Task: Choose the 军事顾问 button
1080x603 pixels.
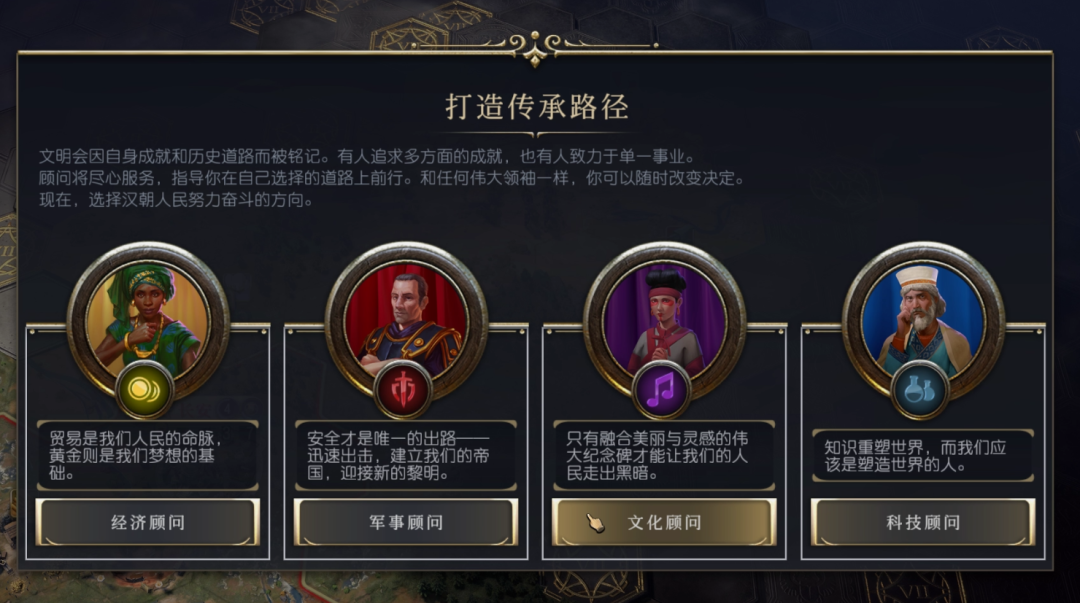Action: coord(406,522)
